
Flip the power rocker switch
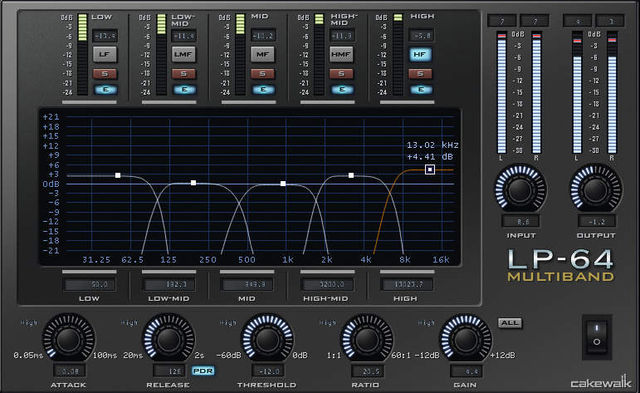pyautogui.click(x=596, y=337)
